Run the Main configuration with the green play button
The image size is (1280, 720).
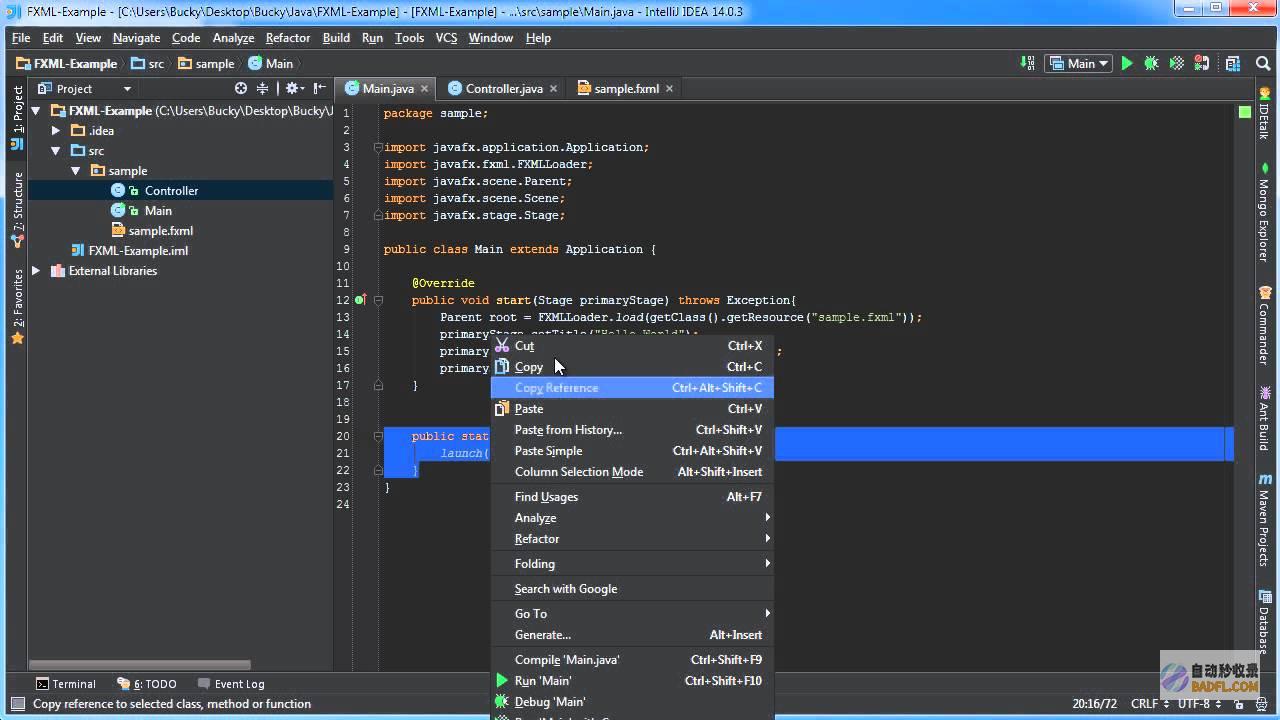tap(1127, 63)
